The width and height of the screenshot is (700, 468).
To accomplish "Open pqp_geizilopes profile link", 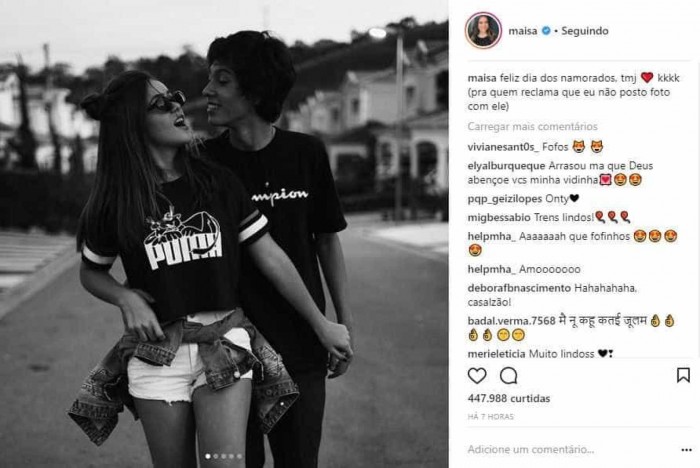I will pyautogui.click(x=504, y=199).
